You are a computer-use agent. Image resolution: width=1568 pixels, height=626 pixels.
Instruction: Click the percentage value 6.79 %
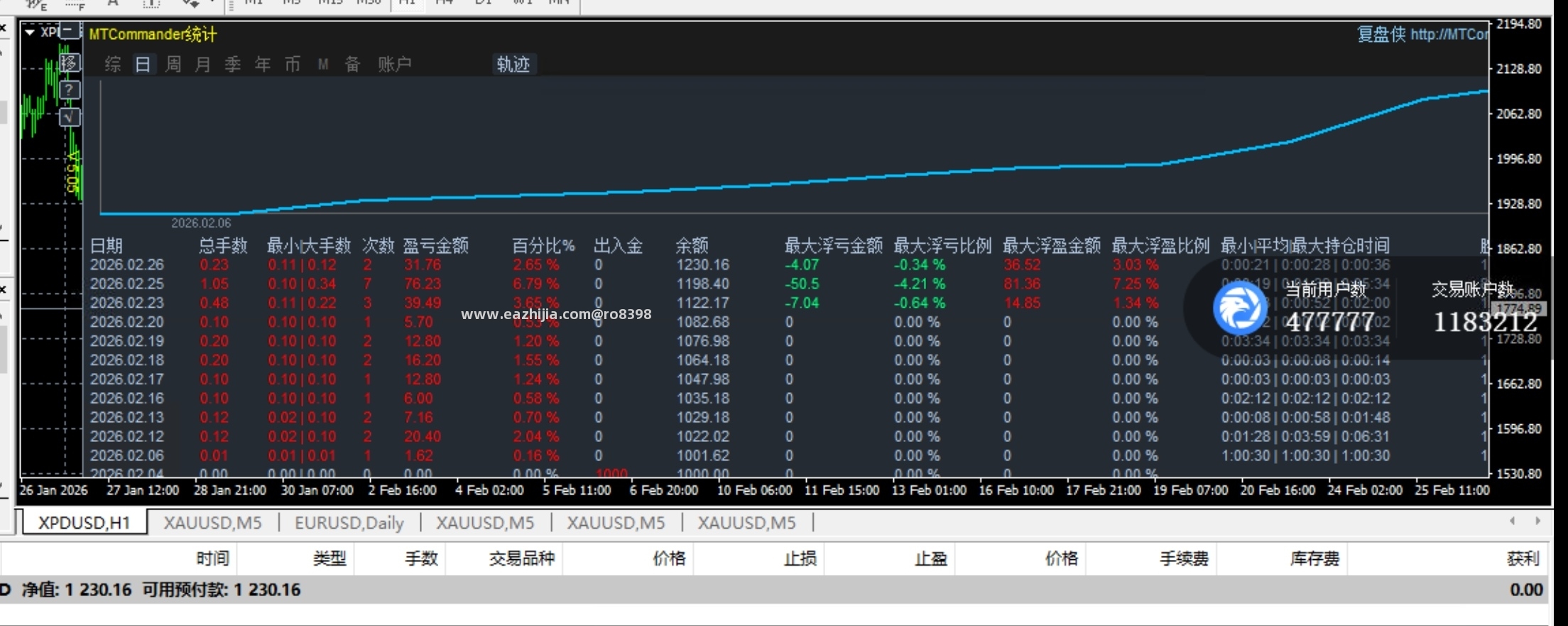(536, 284)
